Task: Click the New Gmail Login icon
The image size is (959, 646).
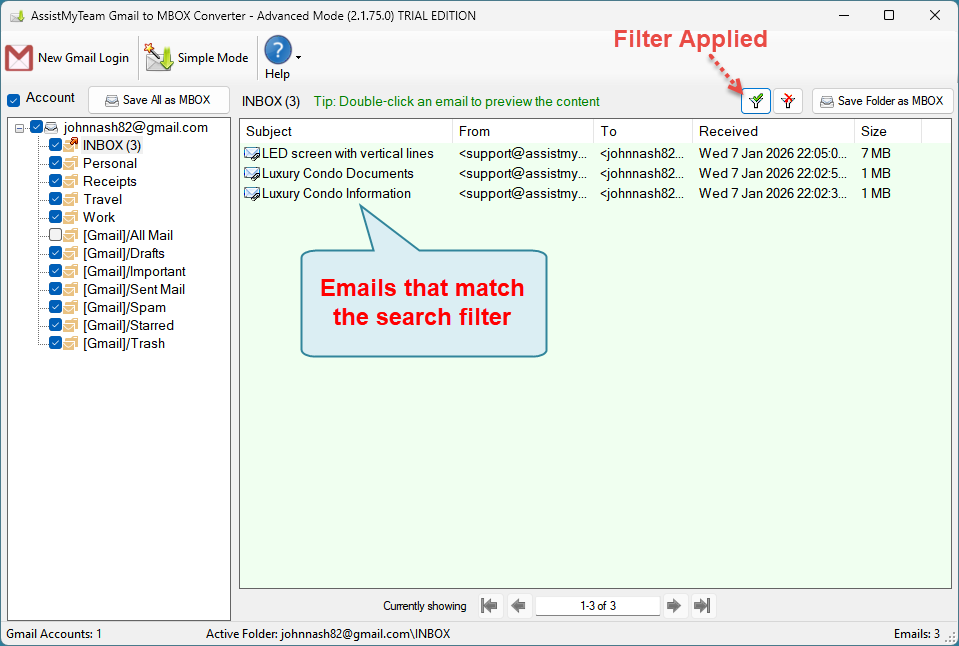Action: pyautogui.click(x=20, y=58)
